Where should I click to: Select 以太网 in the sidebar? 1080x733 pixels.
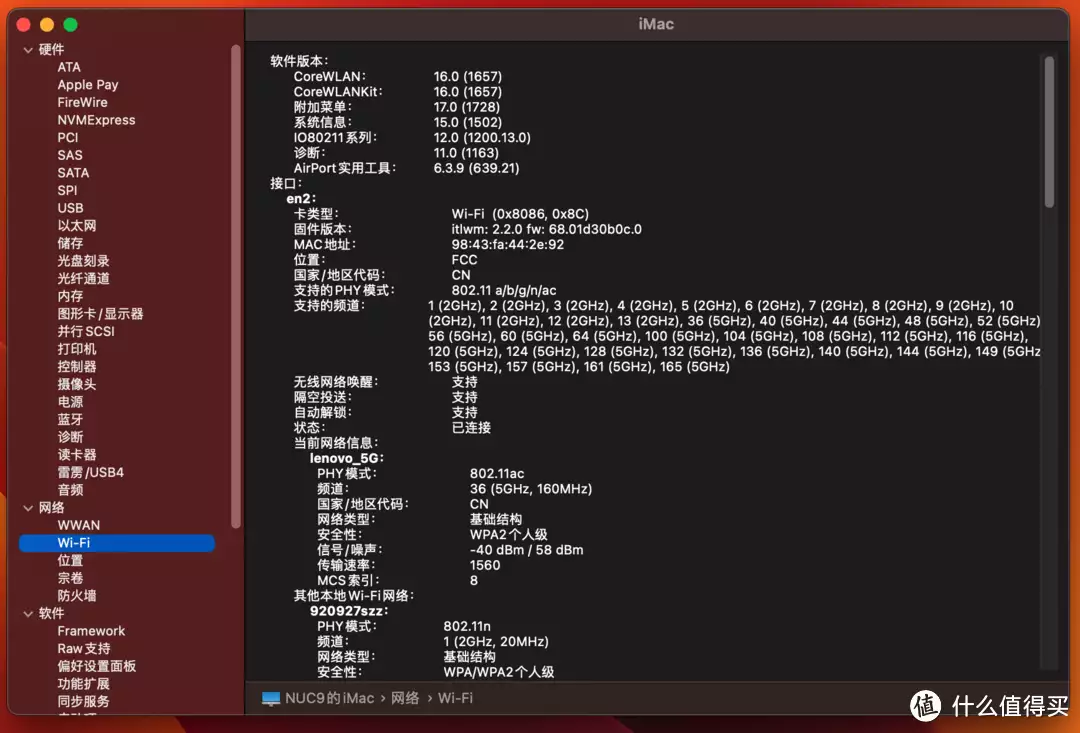[76, 225]
